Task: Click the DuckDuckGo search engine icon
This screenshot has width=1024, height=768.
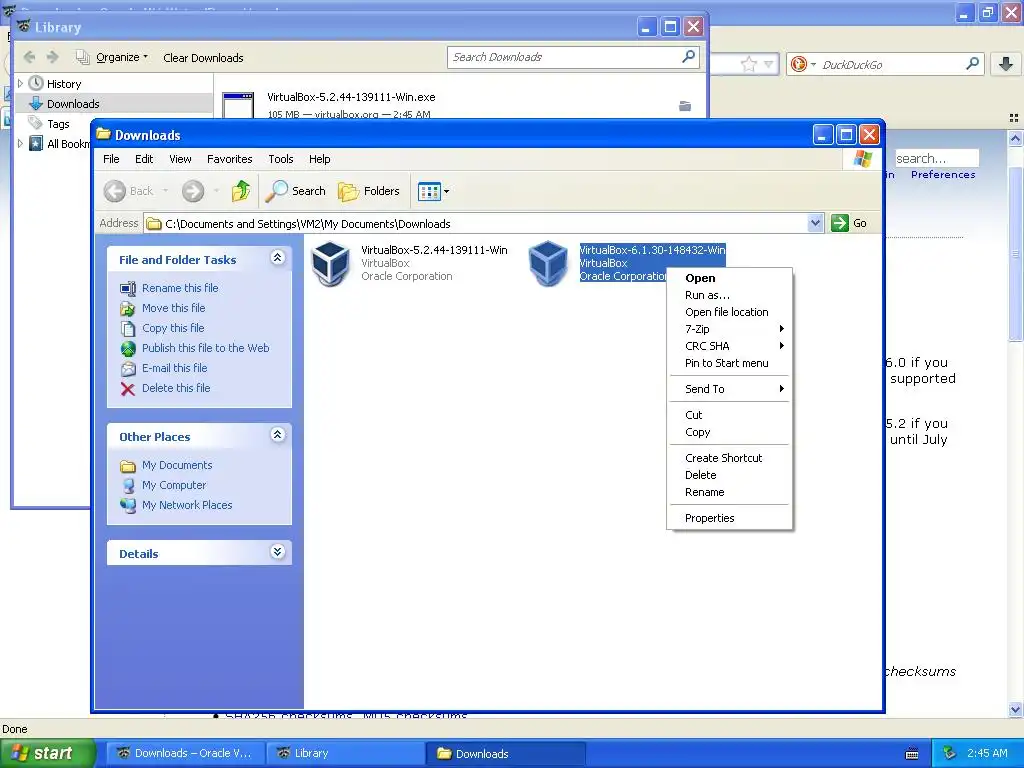Action: point(798,64)
